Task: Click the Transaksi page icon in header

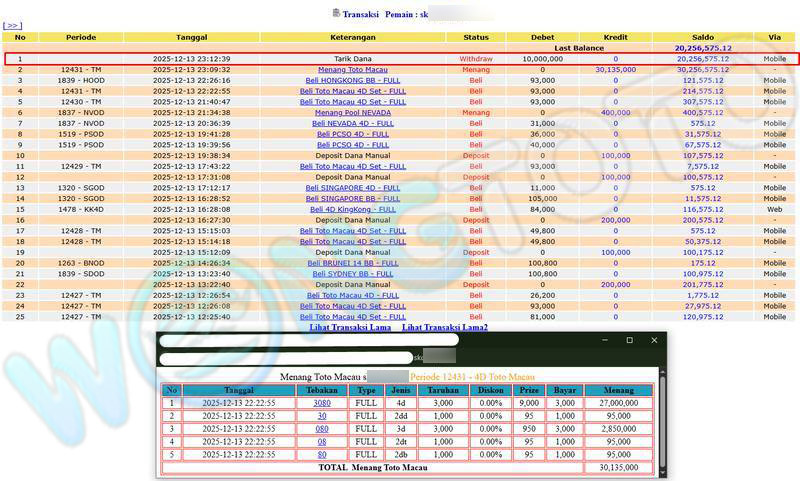Action: 335,13
